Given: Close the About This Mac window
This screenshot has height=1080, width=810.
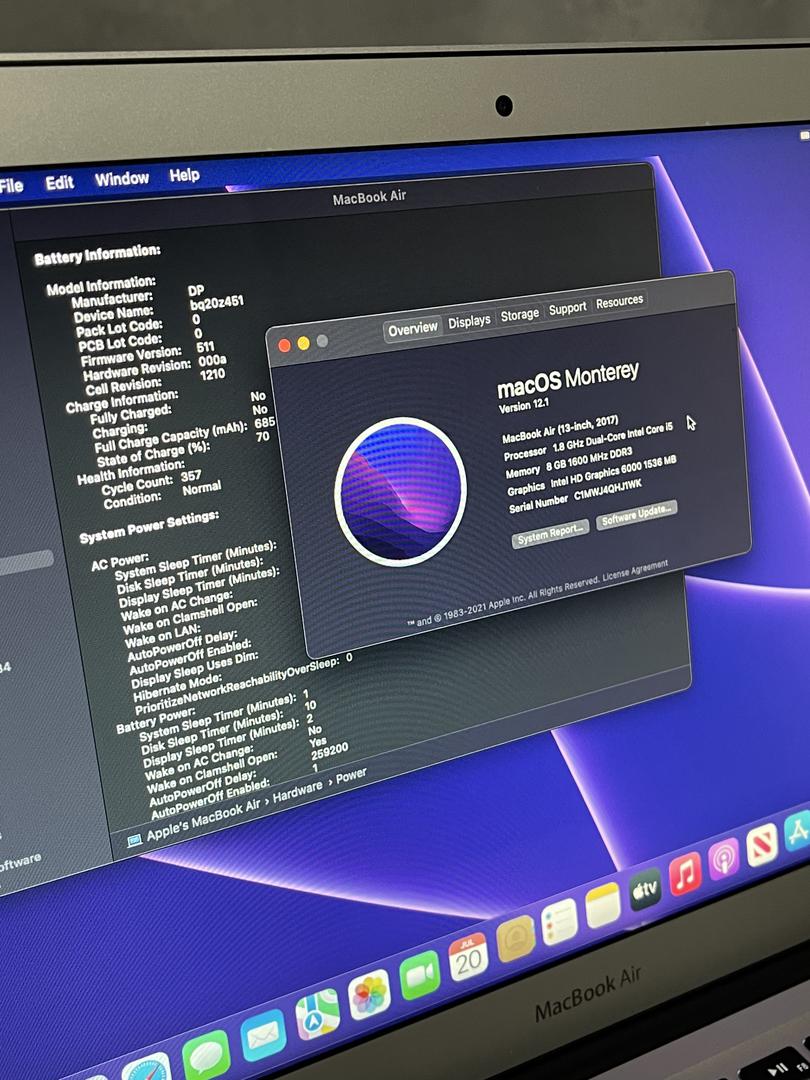Looking at the screenshot, I should pos(284,346).
